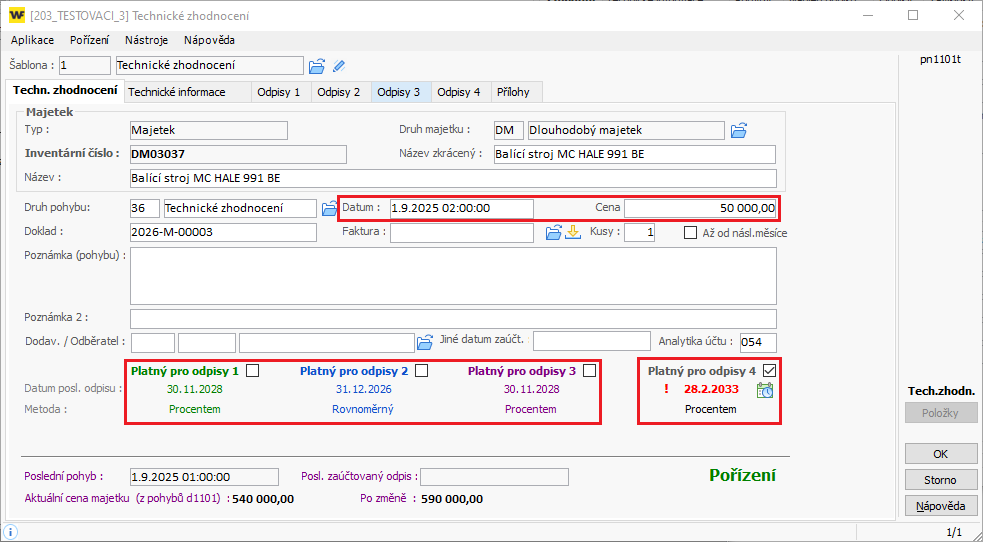Open the Druh pohybu folder lookup icon
The width and height of the screenshot is (983, 542).
329,208
